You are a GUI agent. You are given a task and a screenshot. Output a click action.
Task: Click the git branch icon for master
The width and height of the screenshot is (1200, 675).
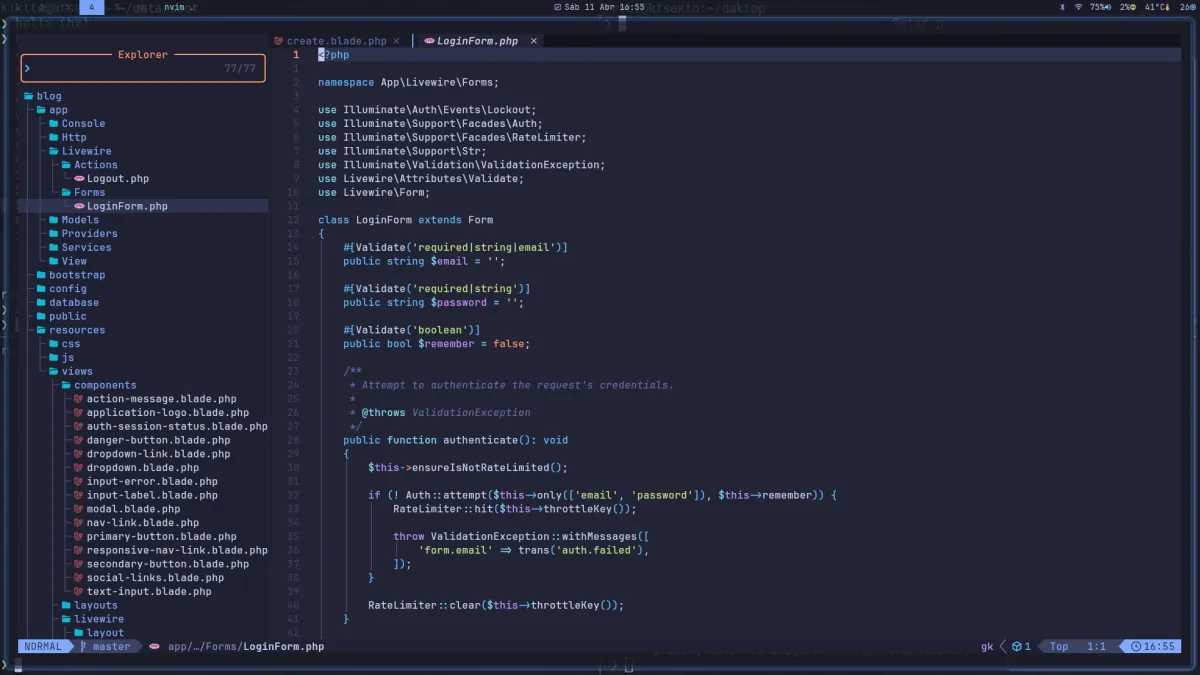point(84,646)
